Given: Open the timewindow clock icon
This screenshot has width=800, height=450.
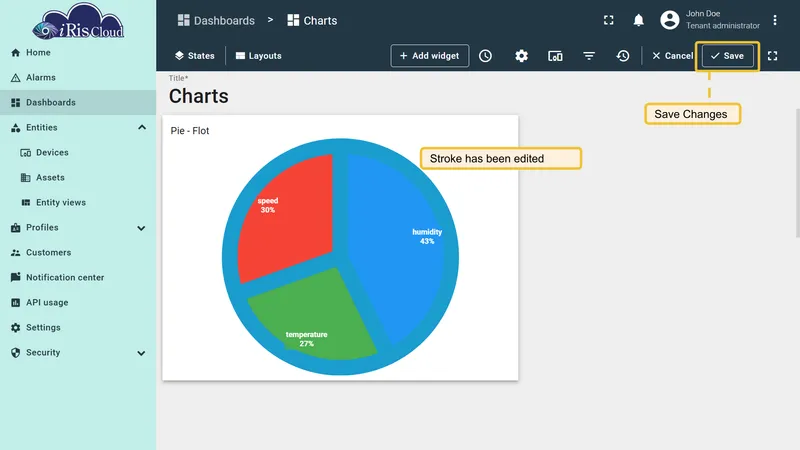Looking at the screenshot, I should click(x=485, y=56).
